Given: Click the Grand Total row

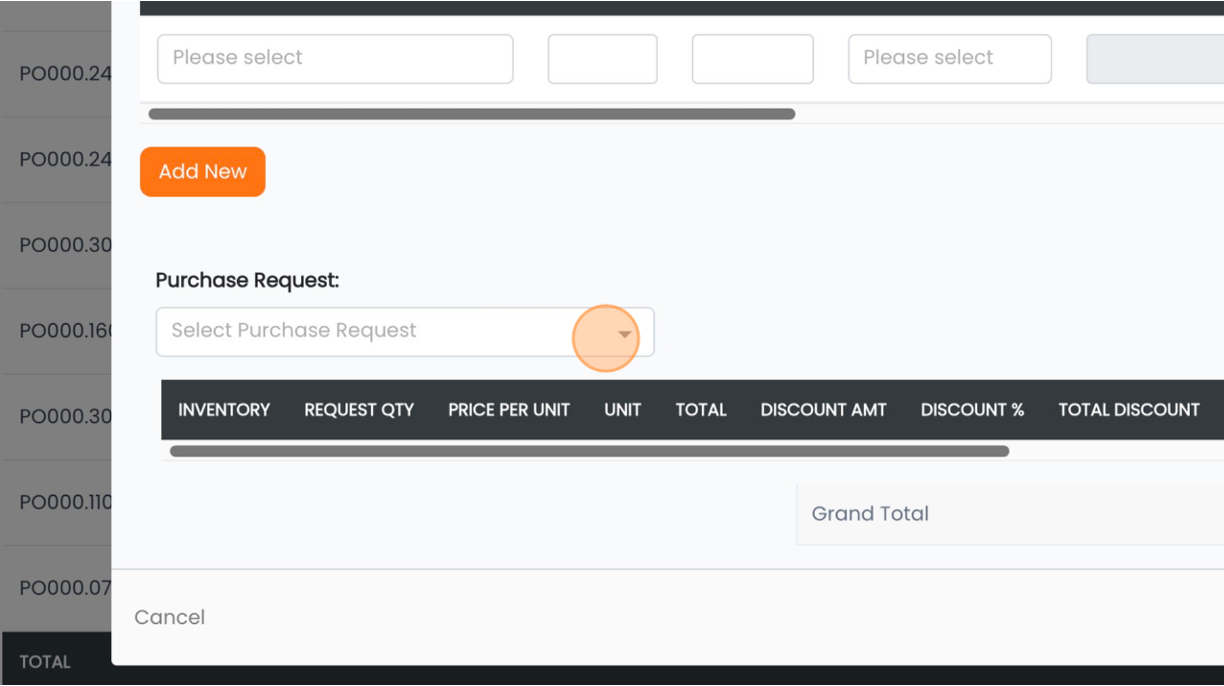Looking at the screenshot, I should [1010, 514].
